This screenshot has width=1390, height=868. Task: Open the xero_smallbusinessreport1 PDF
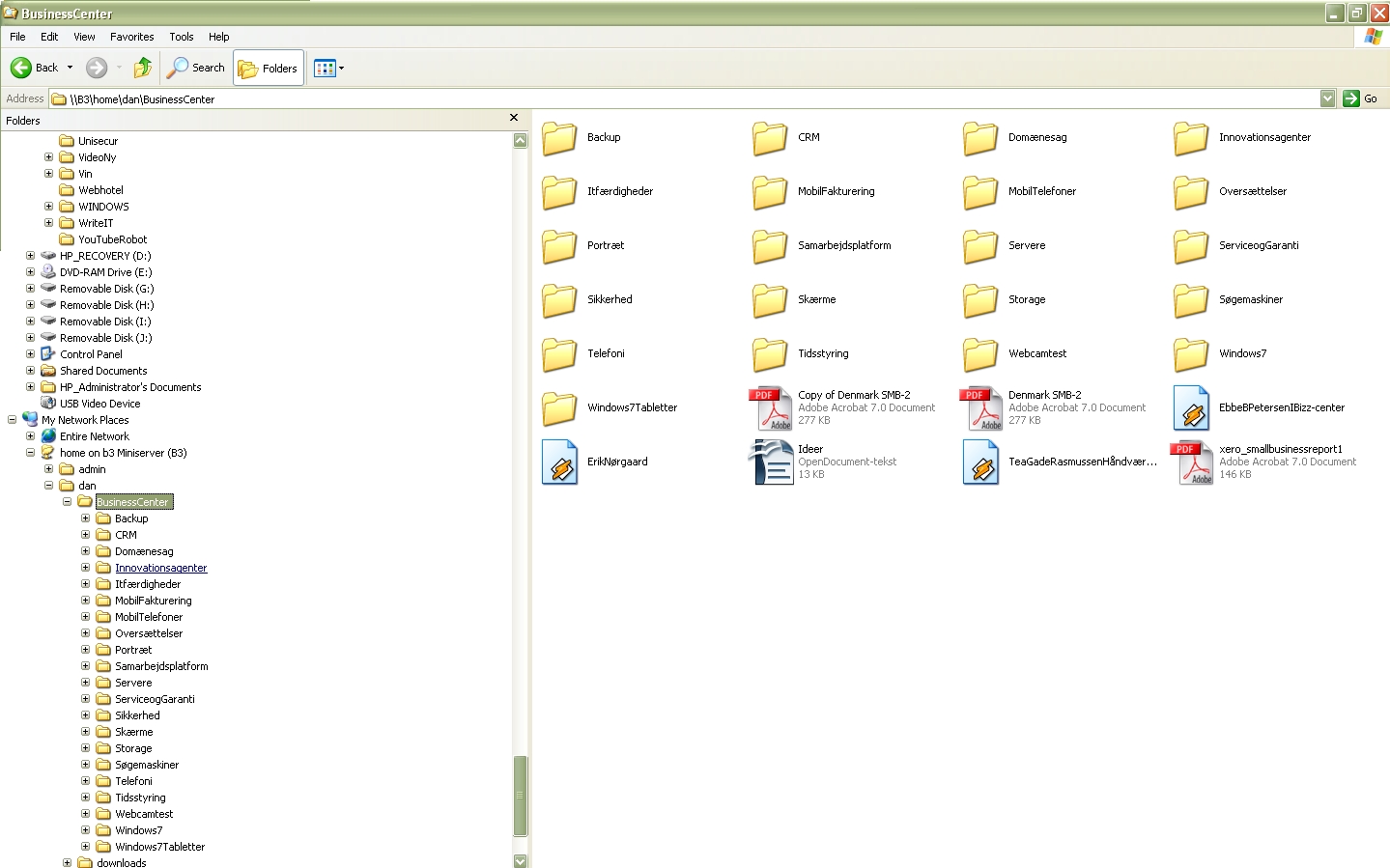[1192, 462]
